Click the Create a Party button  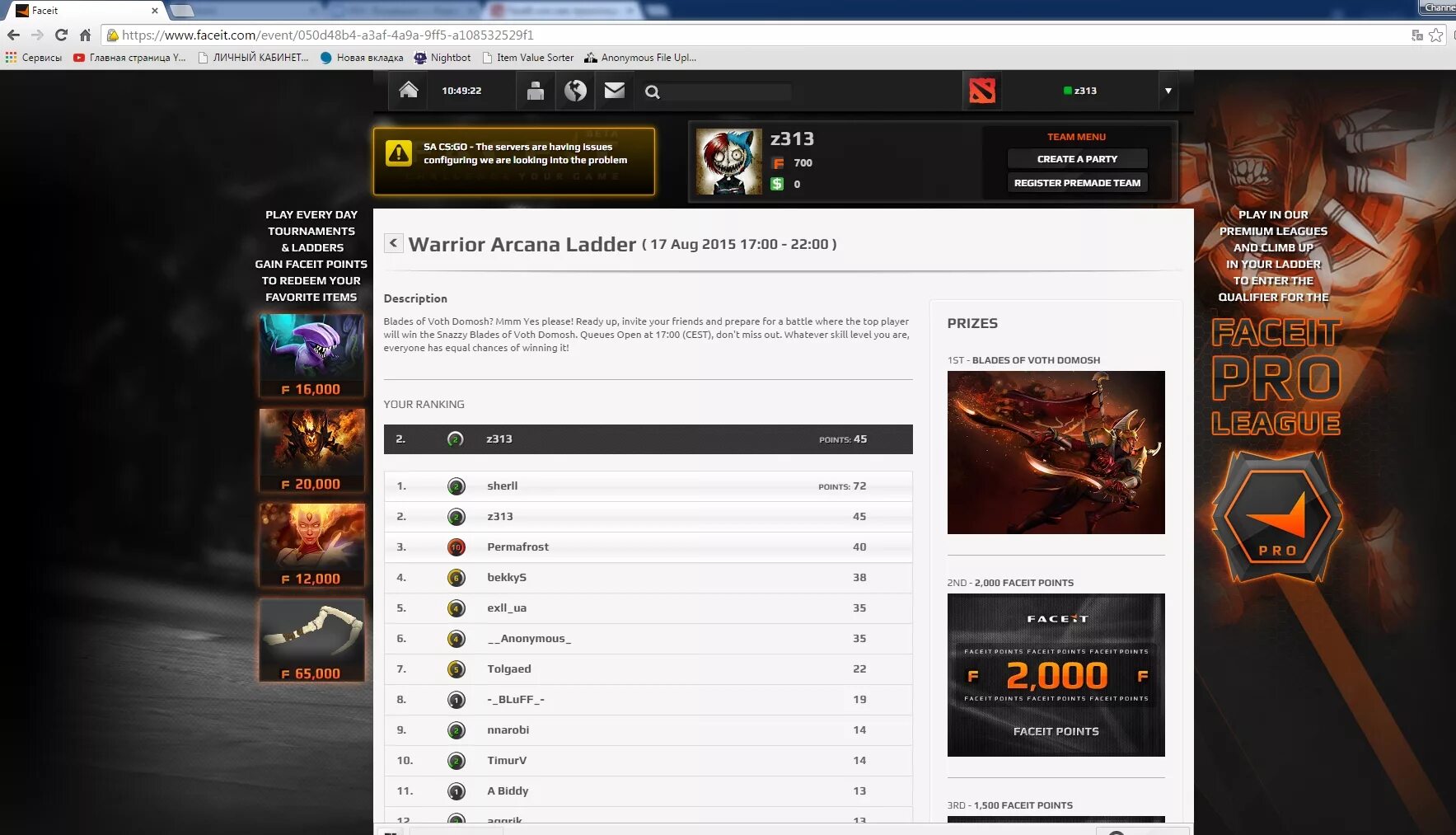point(1077,159)
